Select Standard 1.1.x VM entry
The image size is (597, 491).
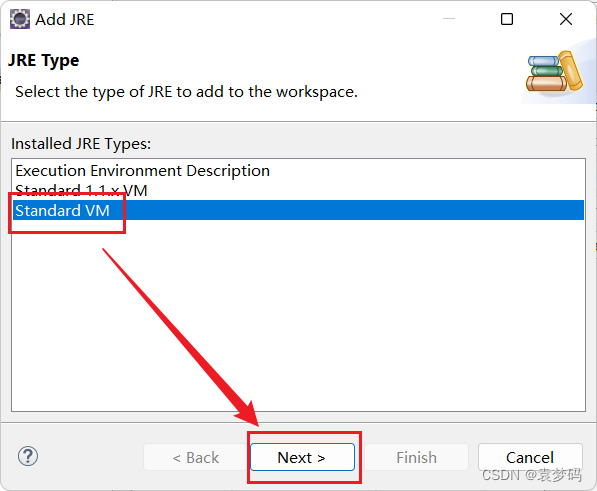click(298, 190)
